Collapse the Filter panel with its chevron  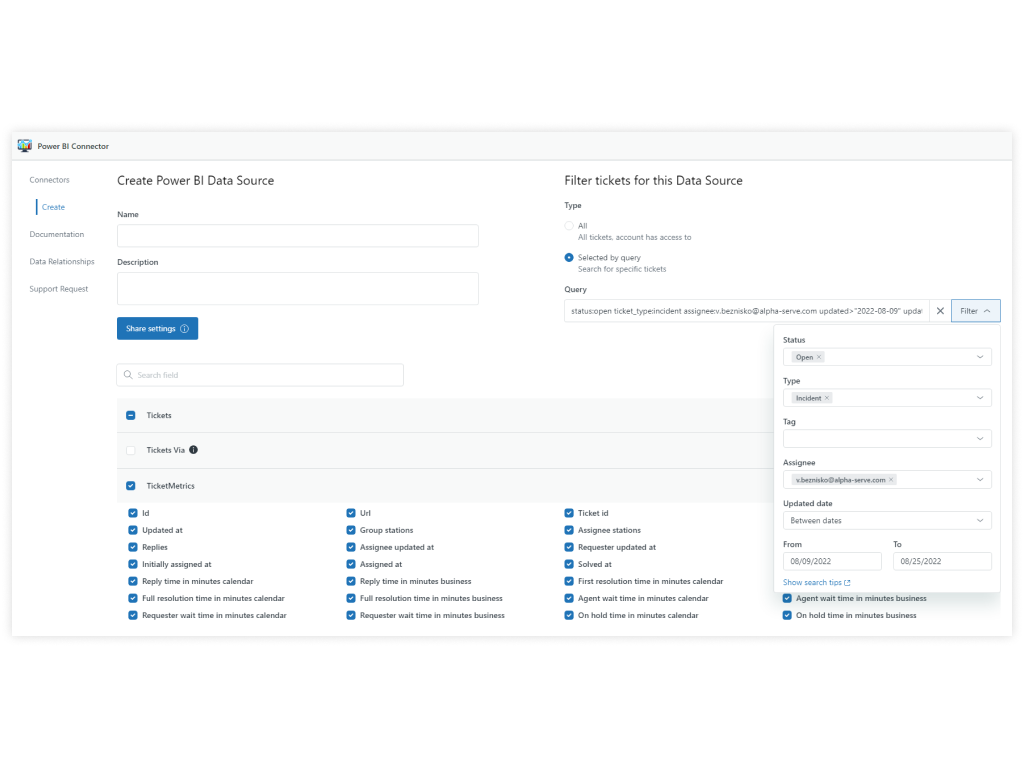(988, 310)
